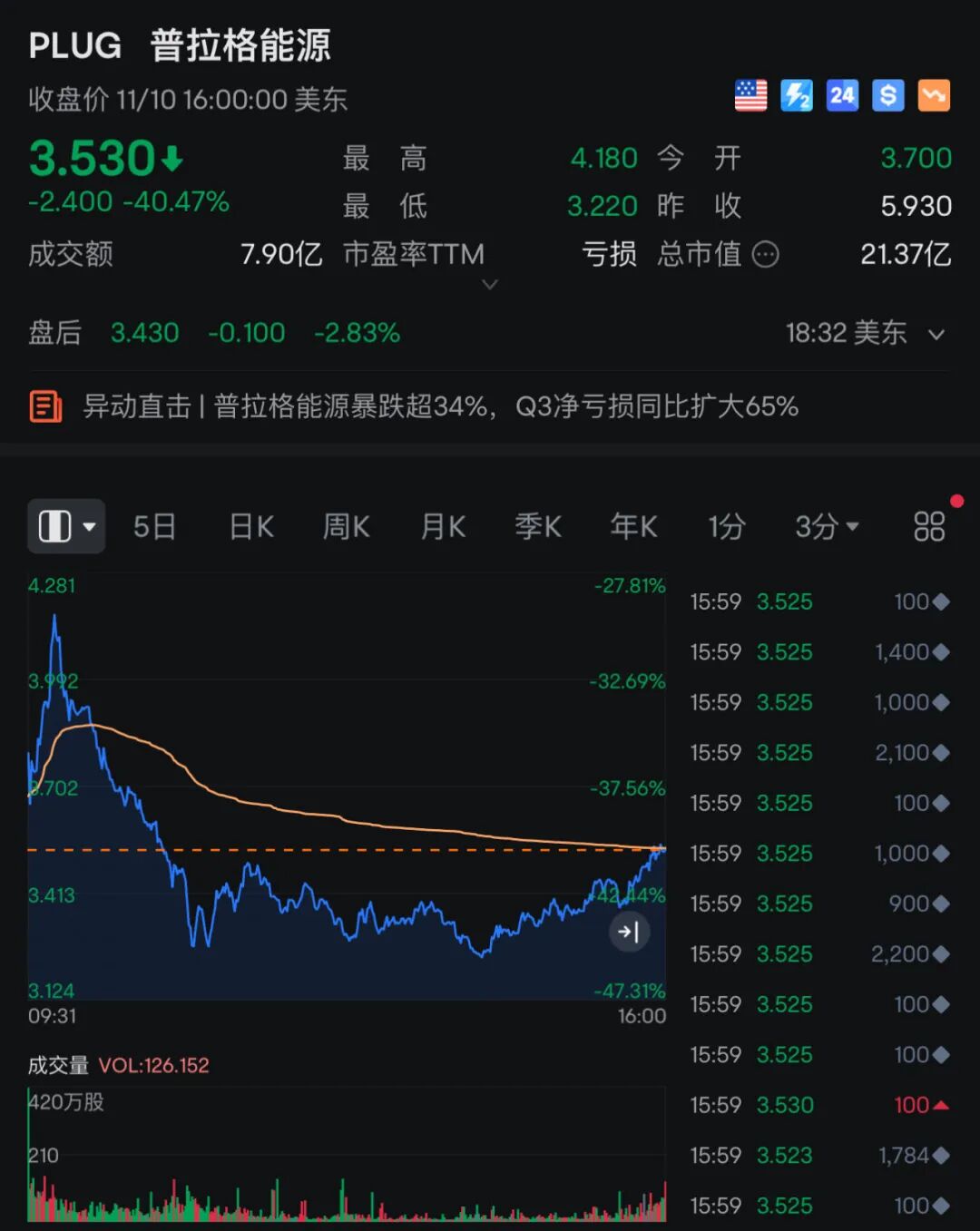Screen dimensions: 980x1231
Task: Tap the after-hours change -2.83%
Action: coord(358,334)
